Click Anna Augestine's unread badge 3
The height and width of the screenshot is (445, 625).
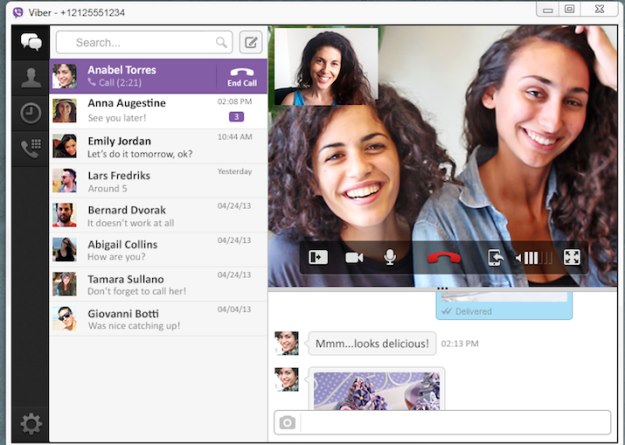236,117
